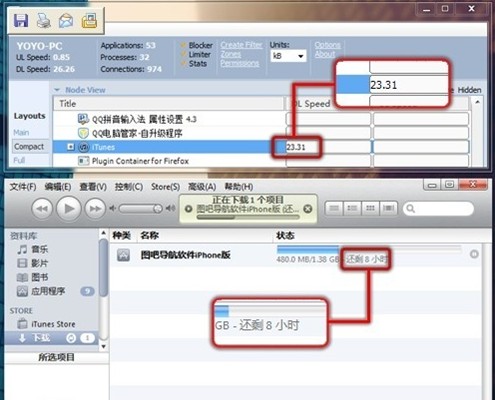
Task: Open the Store(S) menu
Action: [x=165, y=187]
